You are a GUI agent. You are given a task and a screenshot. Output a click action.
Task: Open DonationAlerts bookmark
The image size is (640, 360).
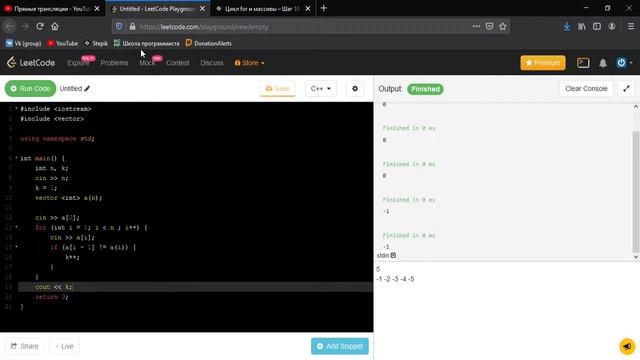point(209,43)
